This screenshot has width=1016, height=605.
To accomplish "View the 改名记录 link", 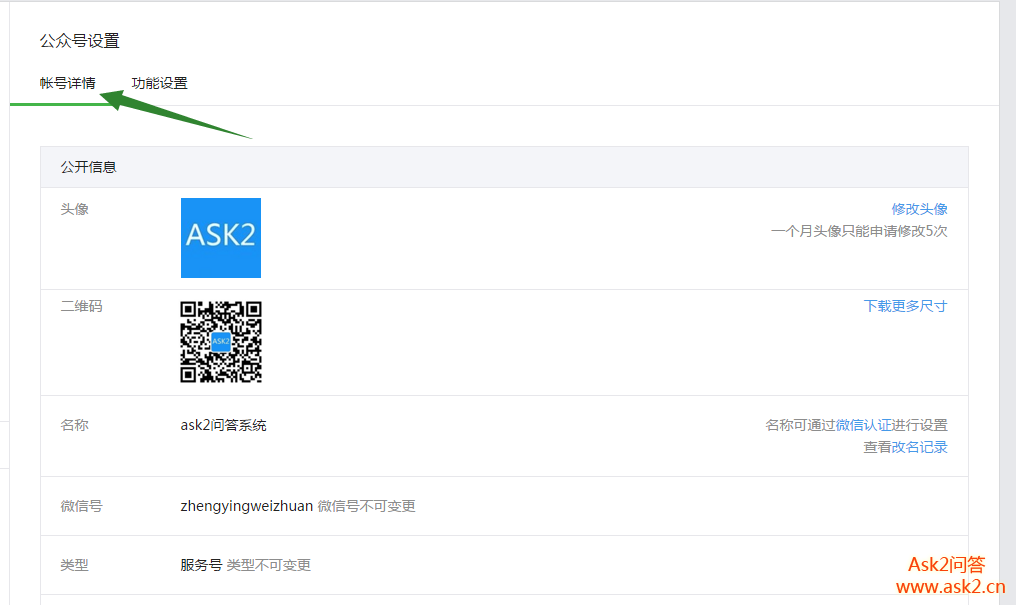I will pyautogui.click(x=919, y=447).
